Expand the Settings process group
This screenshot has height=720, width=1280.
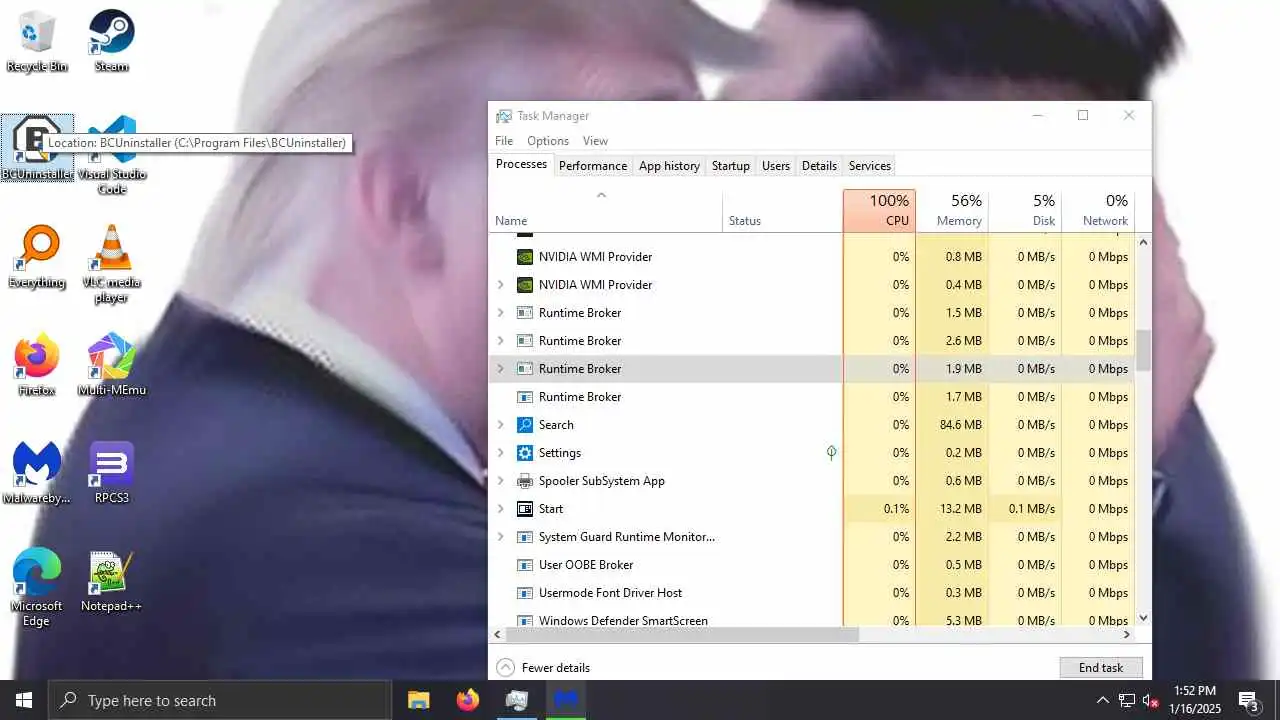tap(501, 453)
